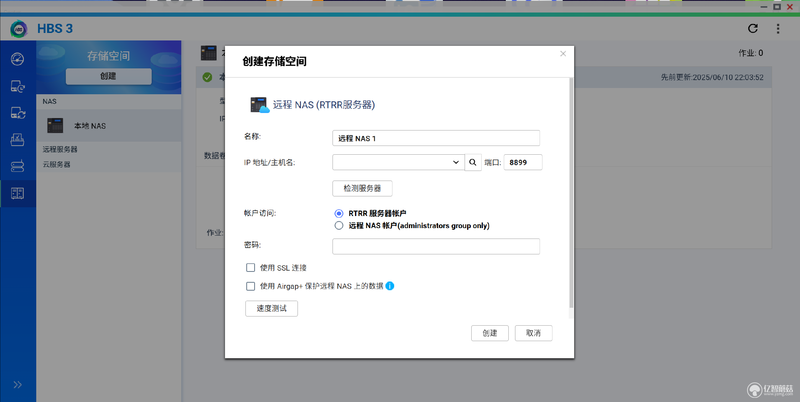This screenshot has height=402, width=800.
Task: Select 本地 NAS in the storage list
Action: [x=109, y=125]
